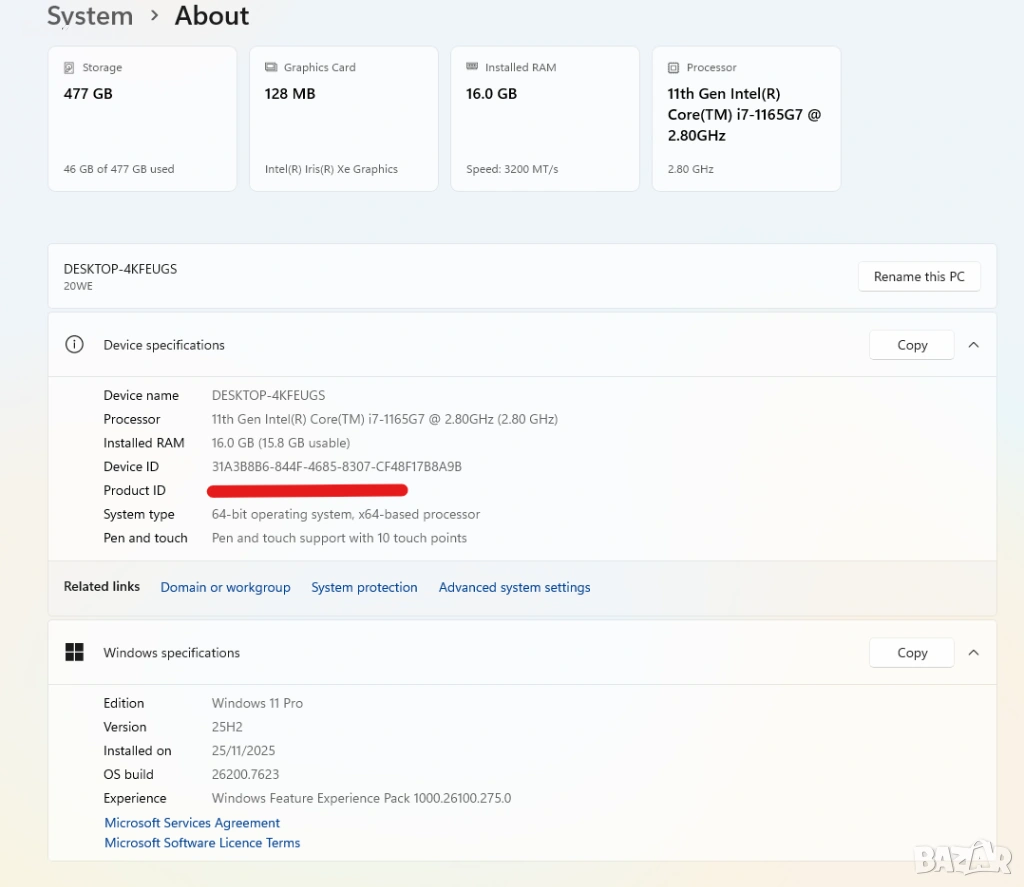Select the Installed RAM 16.0 GB card

544,119
